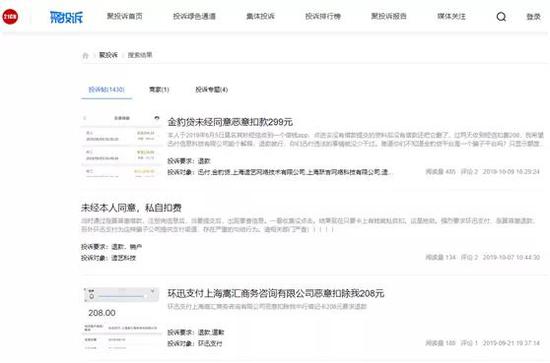
Task: Open 投诉绿色通道 in the navigation bar
Action: (x=194, y=16)
